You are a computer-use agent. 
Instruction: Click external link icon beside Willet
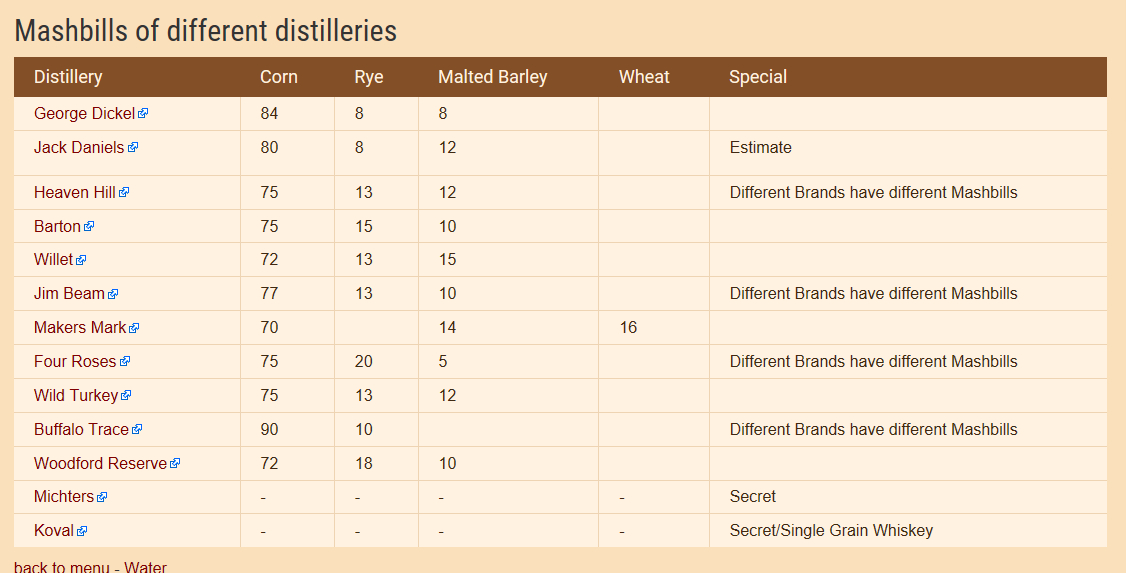tap(81, 260)
